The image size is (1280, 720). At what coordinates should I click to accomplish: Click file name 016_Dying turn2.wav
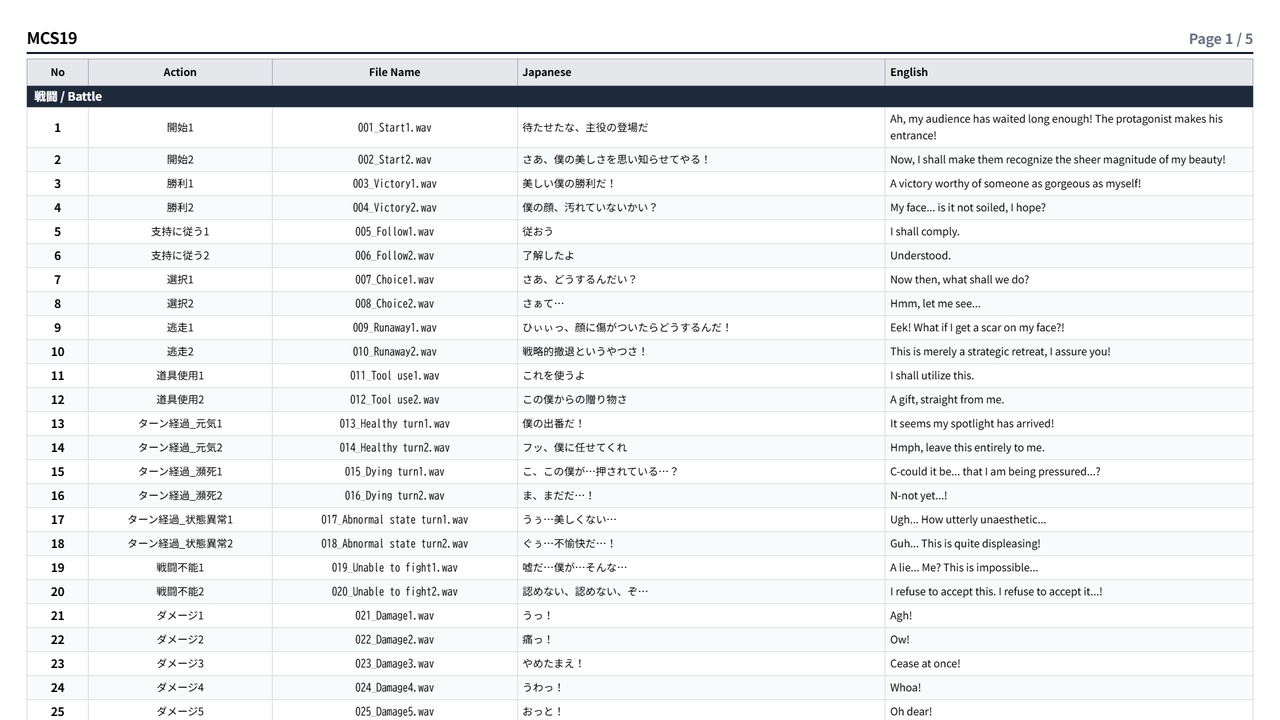[394, 496]
